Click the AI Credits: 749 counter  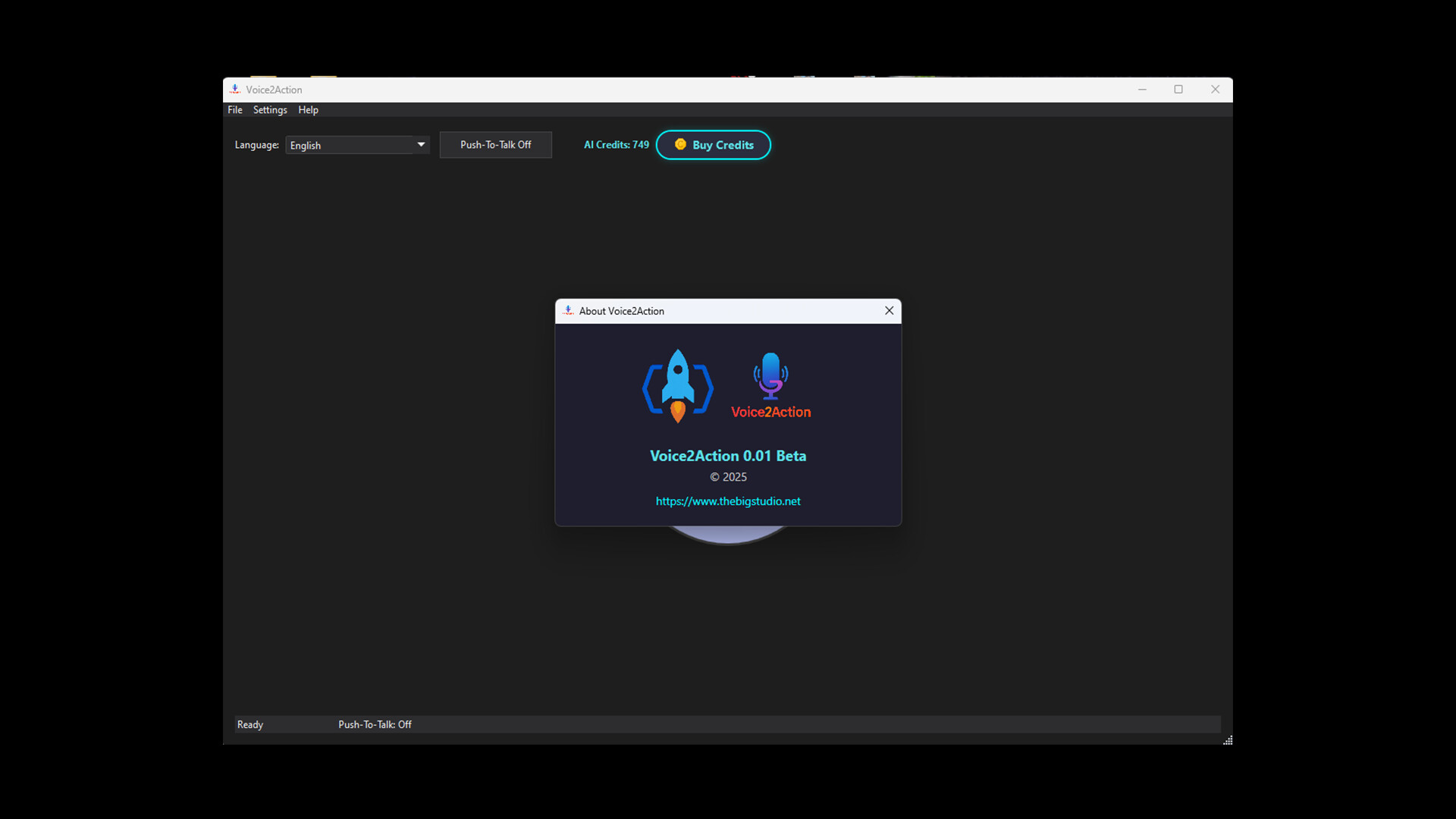(615, 145)
